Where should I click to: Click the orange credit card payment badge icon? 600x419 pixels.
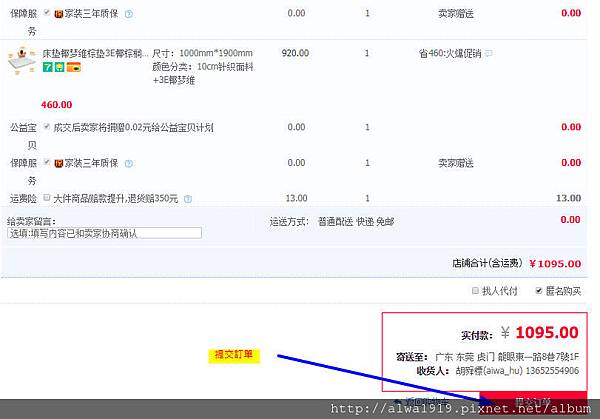point(74,68)
